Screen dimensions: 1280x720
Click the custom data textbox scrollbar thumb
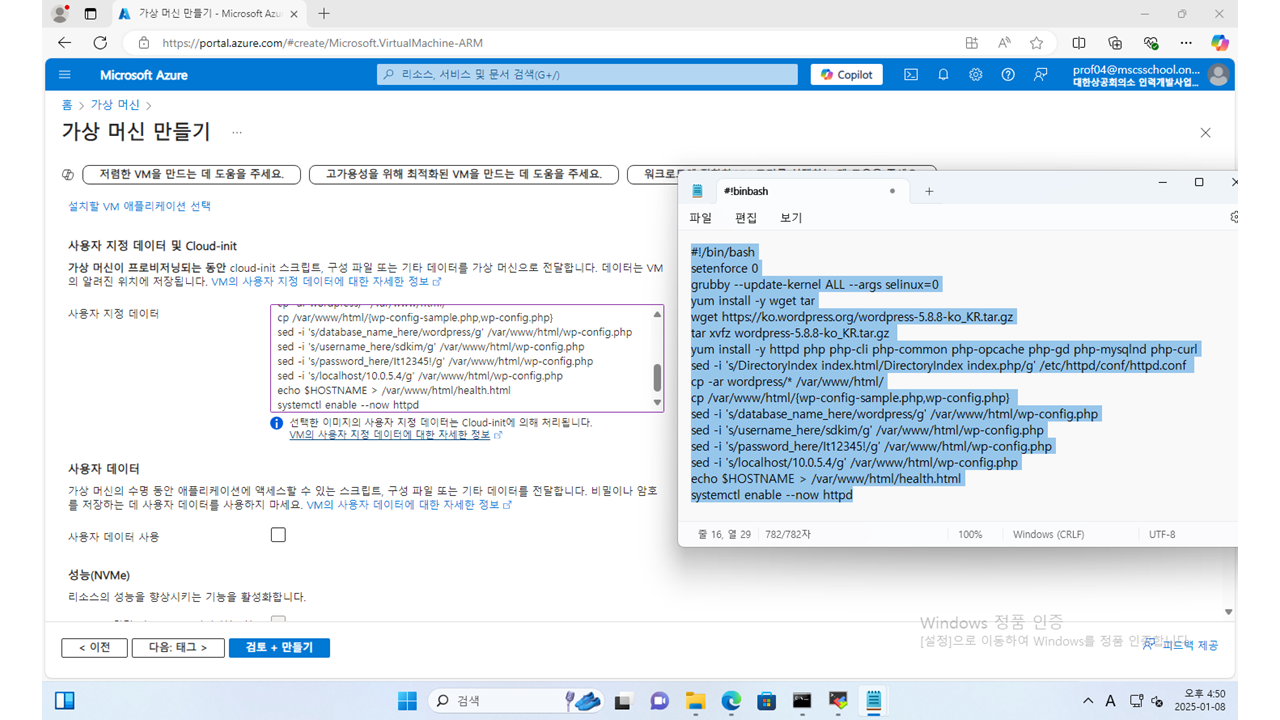657,377
